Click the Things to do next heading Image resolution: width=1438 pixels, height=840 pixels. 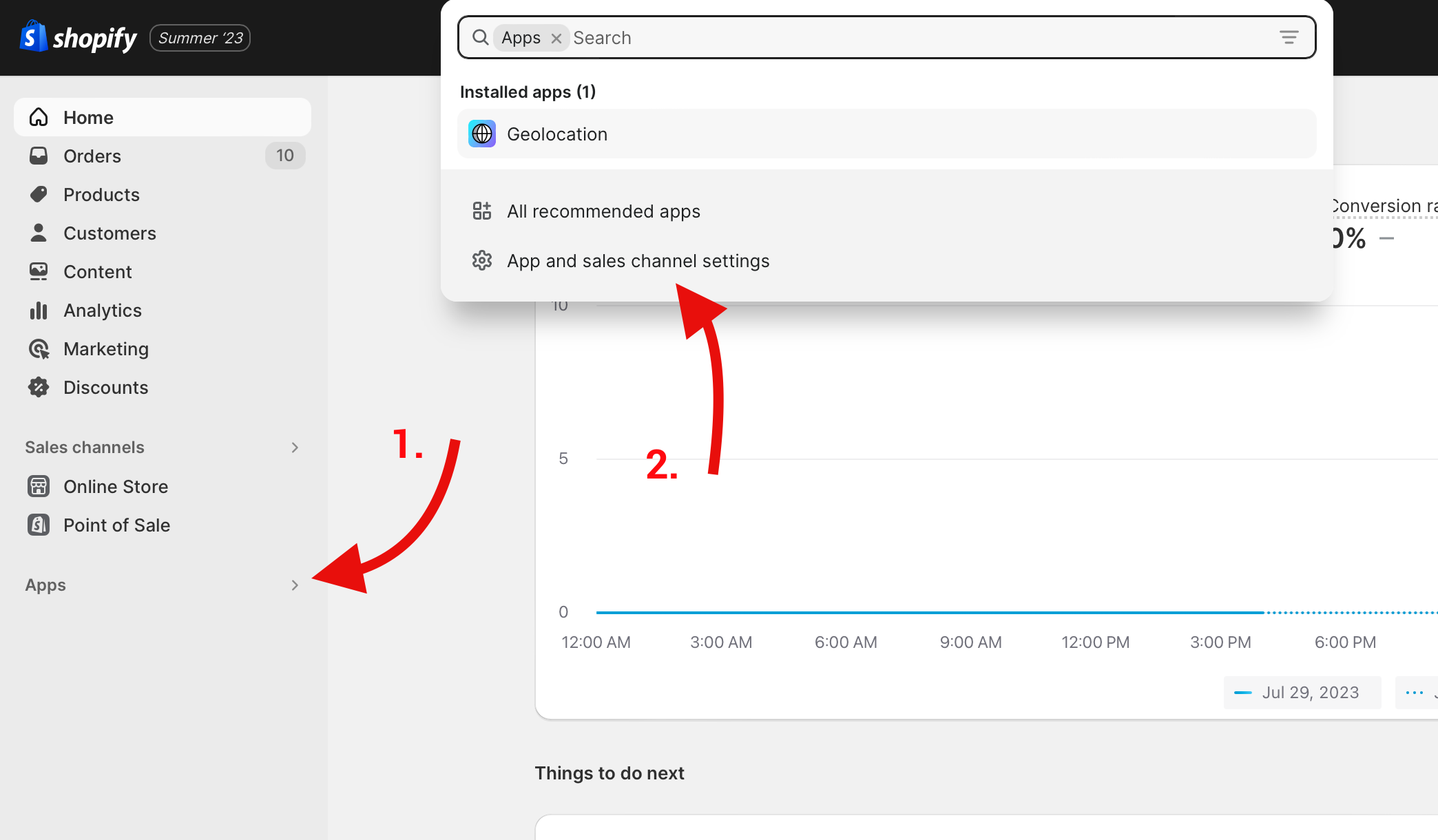[x=609, y=773]
